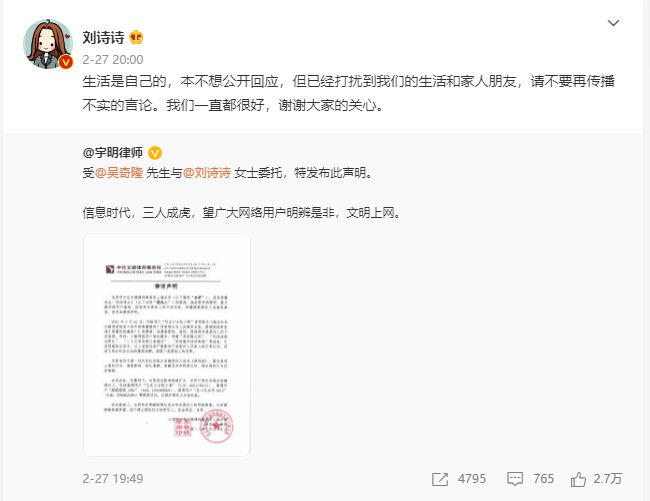Open the 刘诗诗 username link

tap(104, 38)
